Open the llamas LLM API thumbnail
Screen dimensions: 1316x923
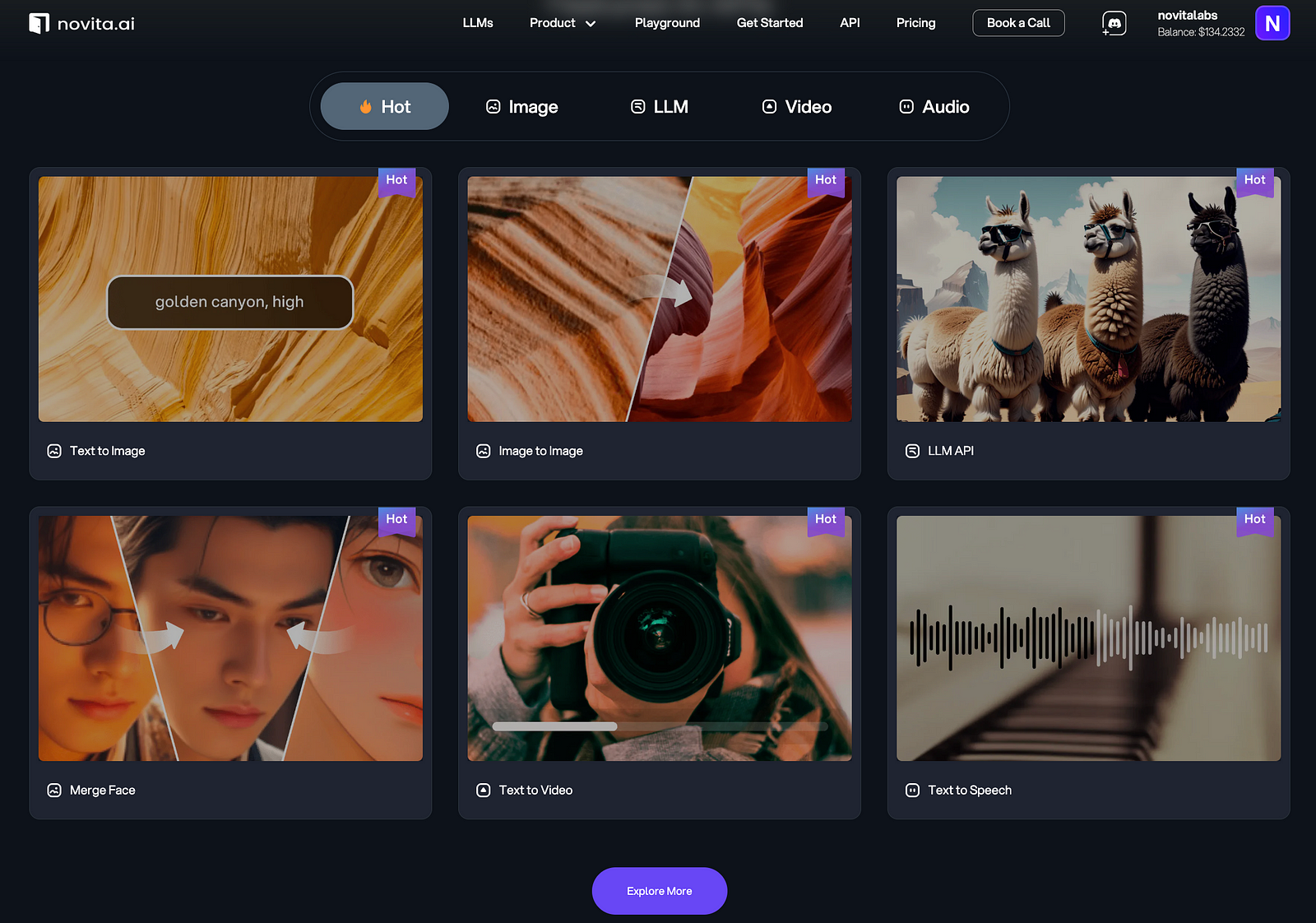tap(1089, 299)
